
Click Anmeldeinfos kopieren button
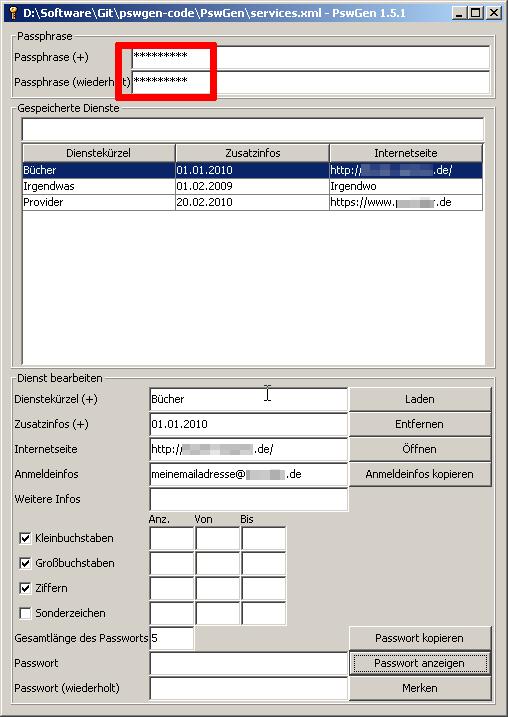coord(420,474)
